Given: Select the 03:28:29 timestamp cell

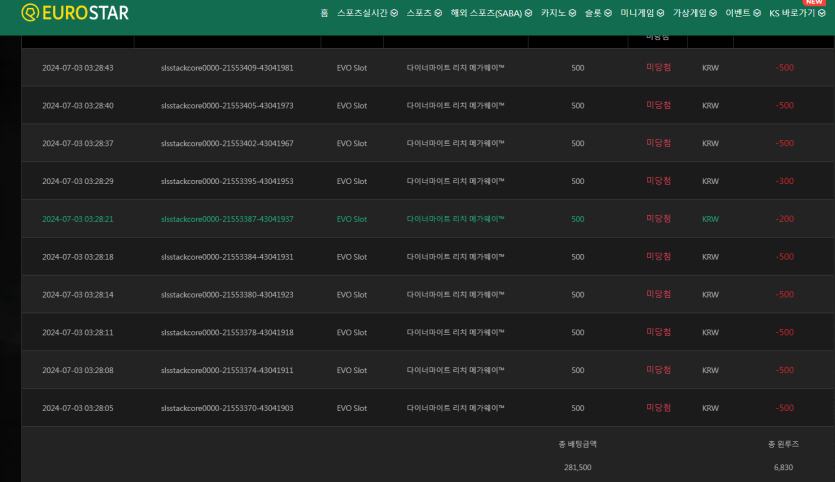Looking at the screenshot, I should 78,181.
